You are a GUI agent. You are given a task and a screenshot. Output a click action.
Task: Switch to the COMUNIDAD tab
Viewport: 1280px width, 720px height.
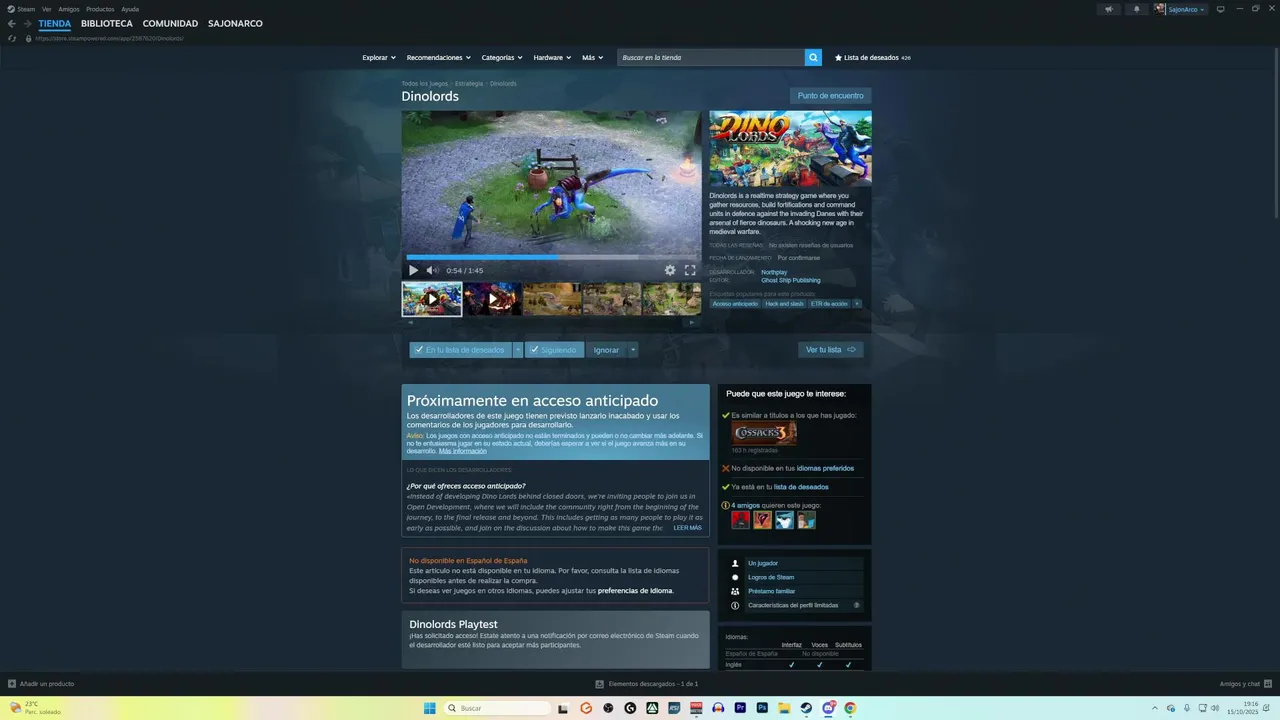tap(170, 23)
